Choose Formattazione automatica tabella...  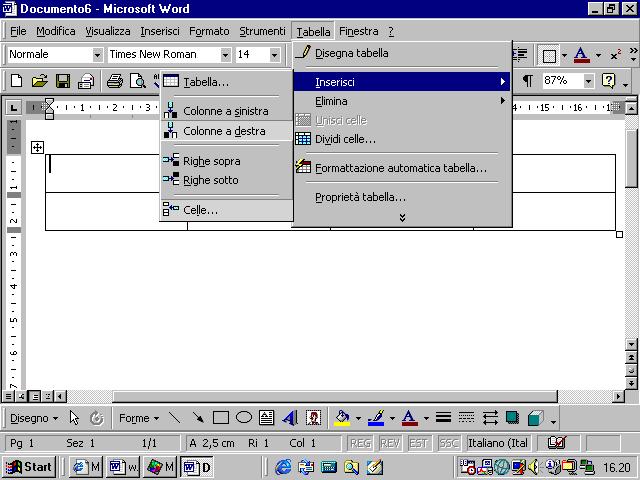[402, 168]
